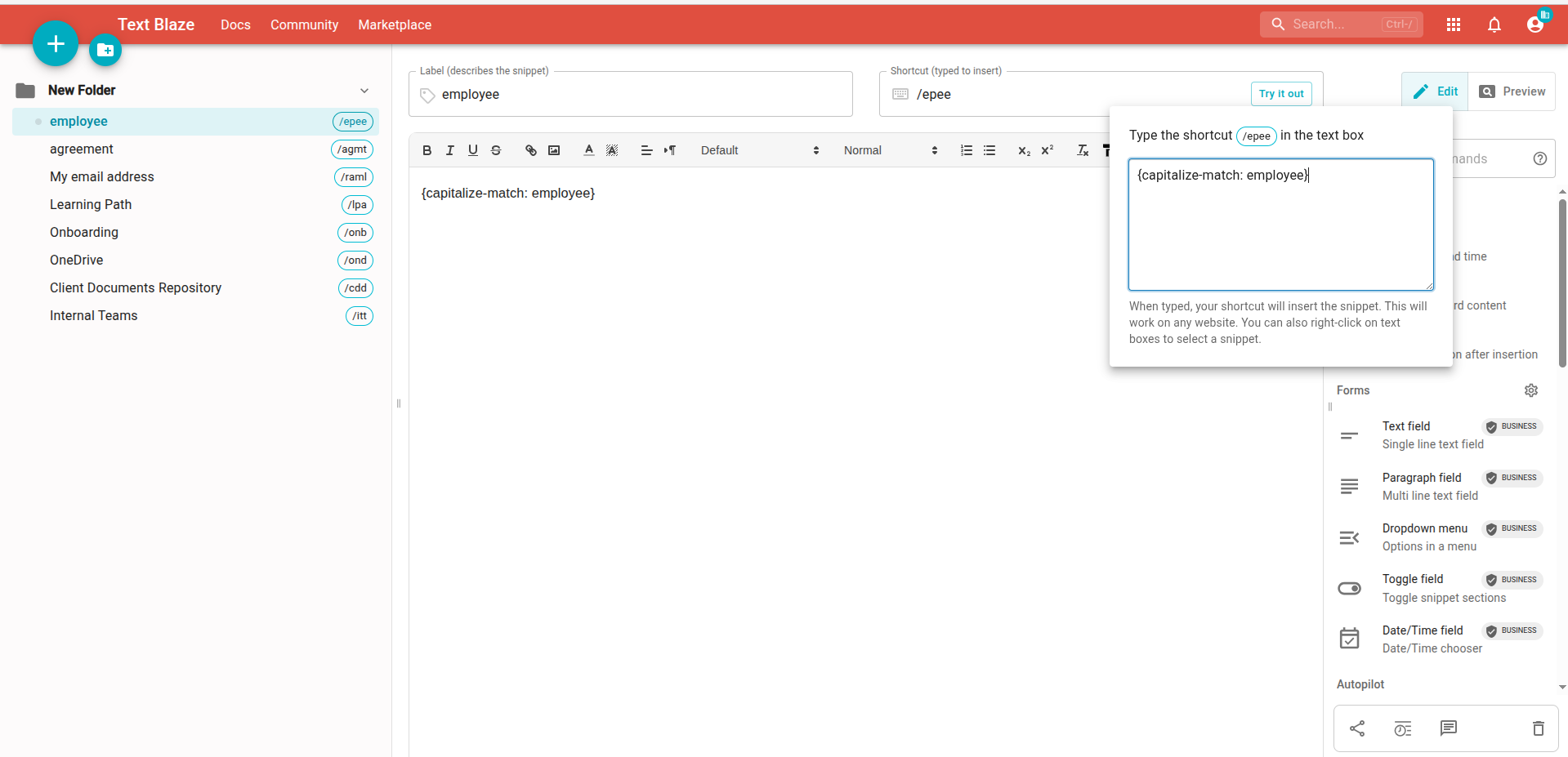The image size is (1568, 757).
Task: Toggle bold formatting
Action: tap(427, 150)
